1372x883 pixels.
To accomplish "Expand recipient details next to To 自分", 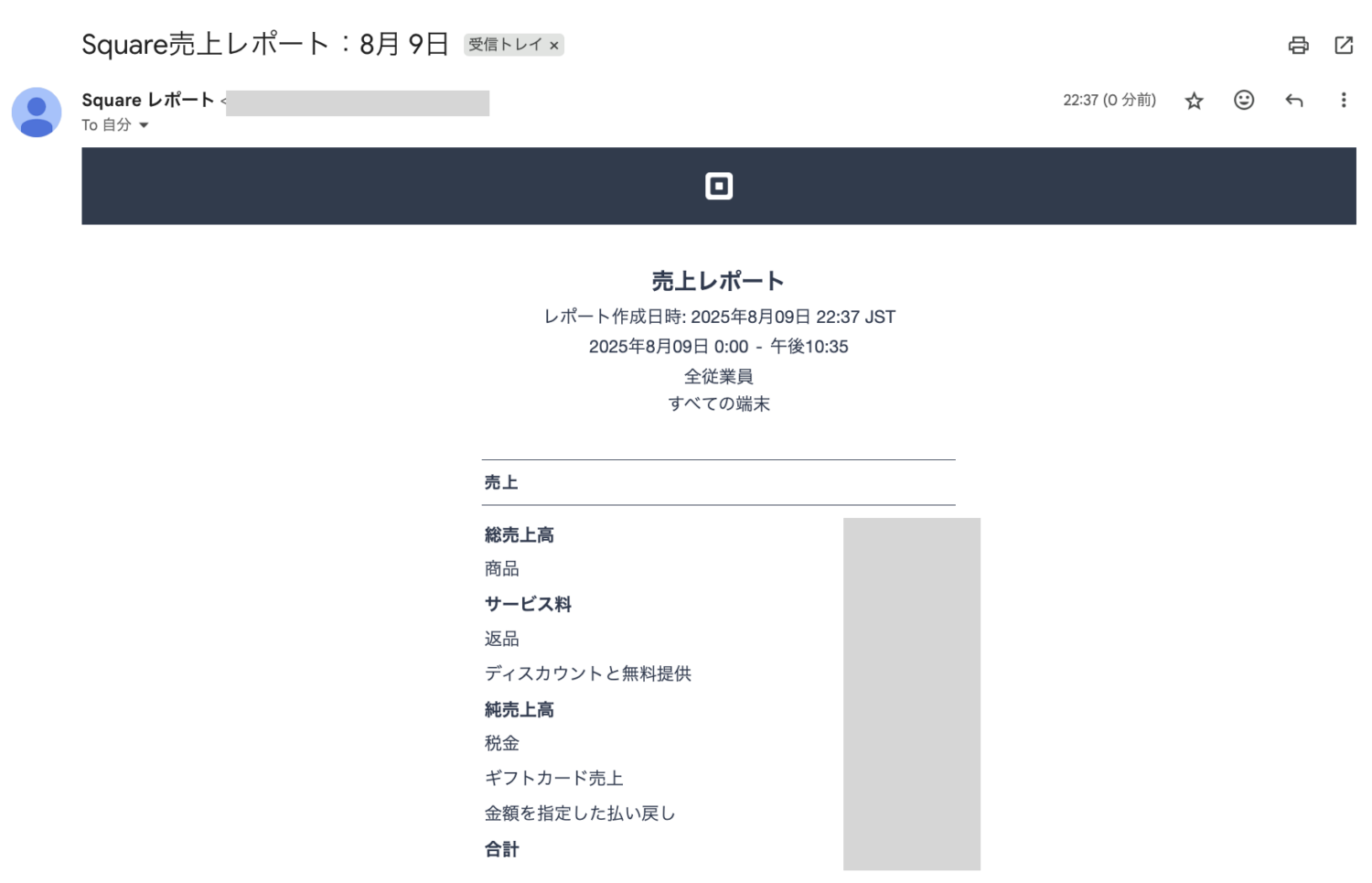I will [x=144, y=125].
